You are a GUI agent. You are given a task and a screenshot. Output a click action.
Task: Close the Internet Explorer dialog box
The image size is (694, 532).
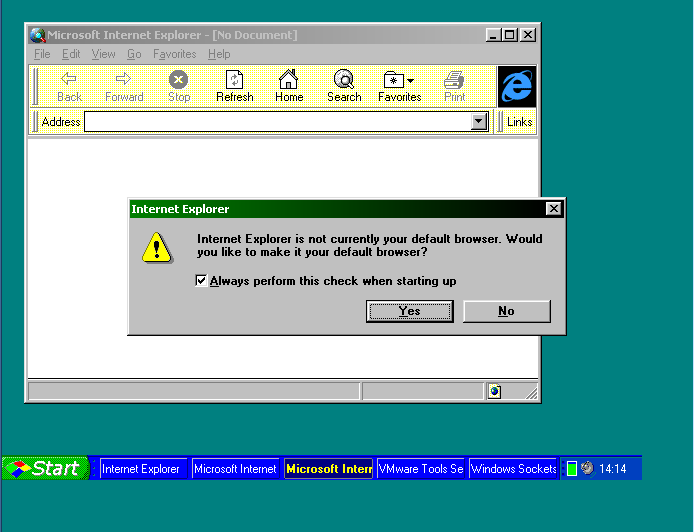pos(553,209)
